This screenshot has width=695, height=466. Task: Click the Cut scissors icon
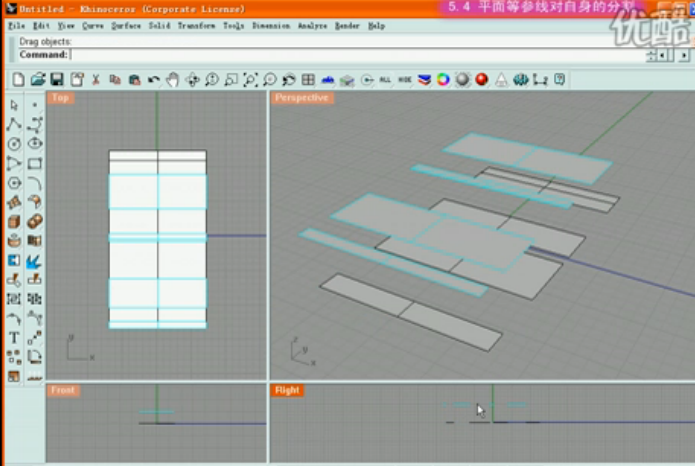96,79
